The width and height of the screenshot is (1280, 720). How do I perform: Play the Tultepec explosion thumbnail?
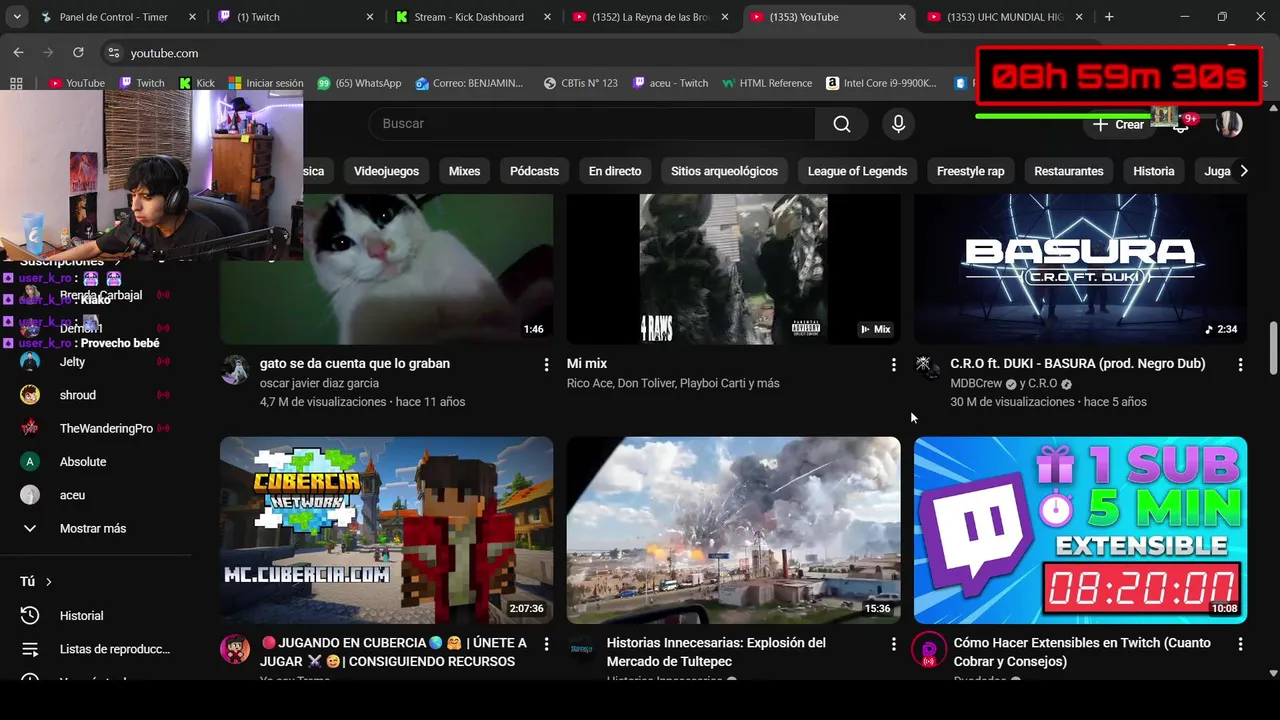[x=733, y=530]
